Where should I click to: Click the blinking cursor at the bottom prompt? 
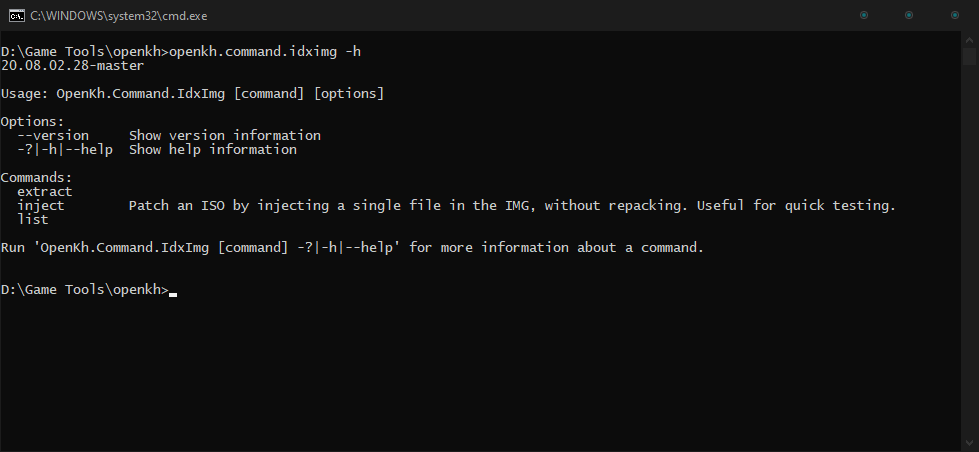[173, 294]
